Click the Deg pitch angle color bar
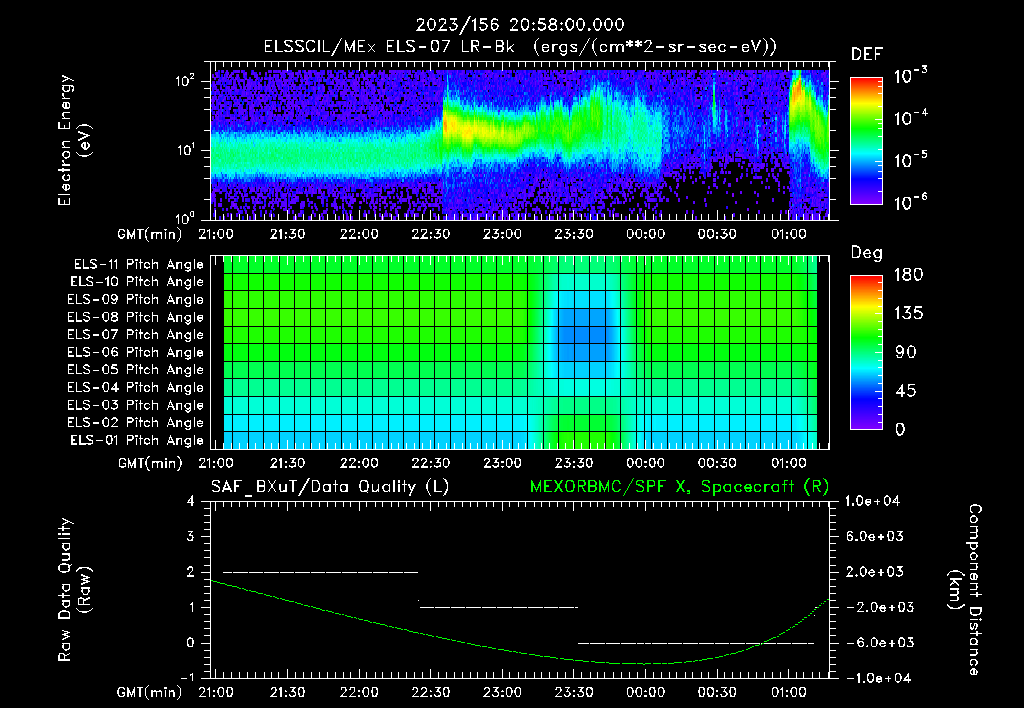This screenshot has width=1024, height=708. click(x=866, y=352)
